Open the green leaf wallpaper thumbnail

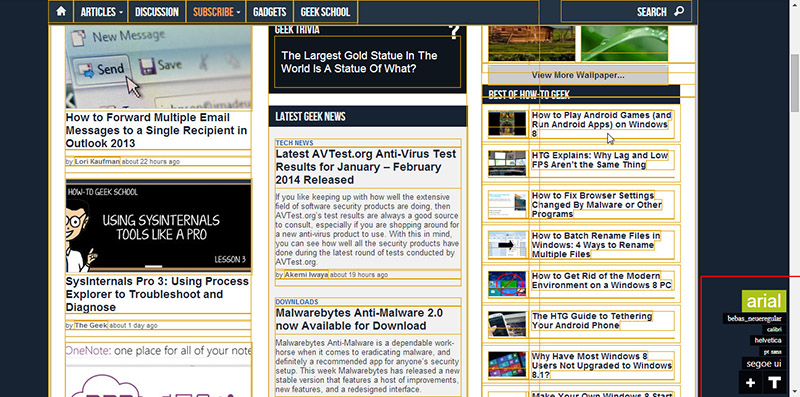pos(624,43)
